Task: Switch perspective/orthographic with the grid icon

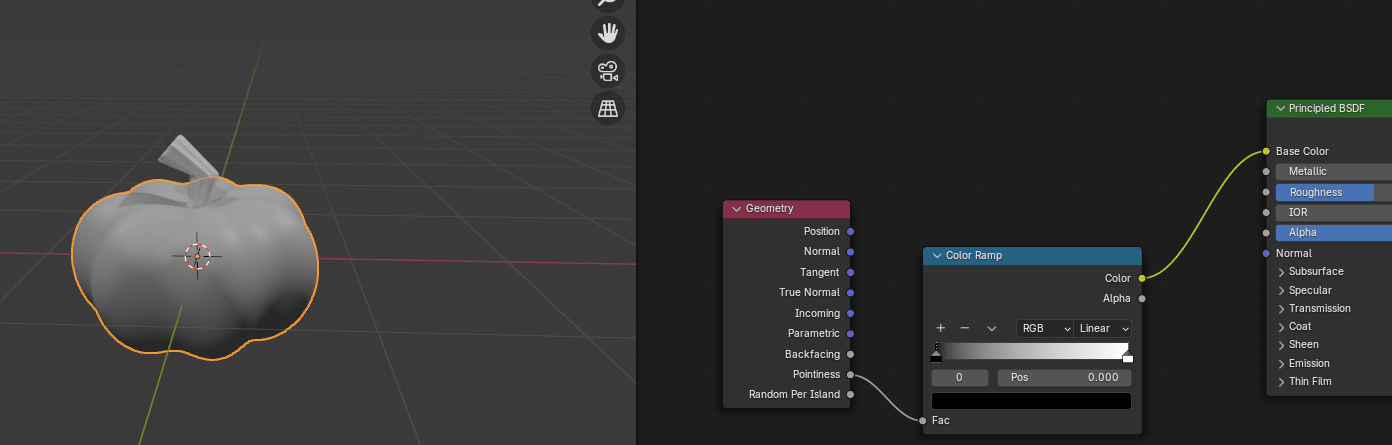Action: coord(608,108)
